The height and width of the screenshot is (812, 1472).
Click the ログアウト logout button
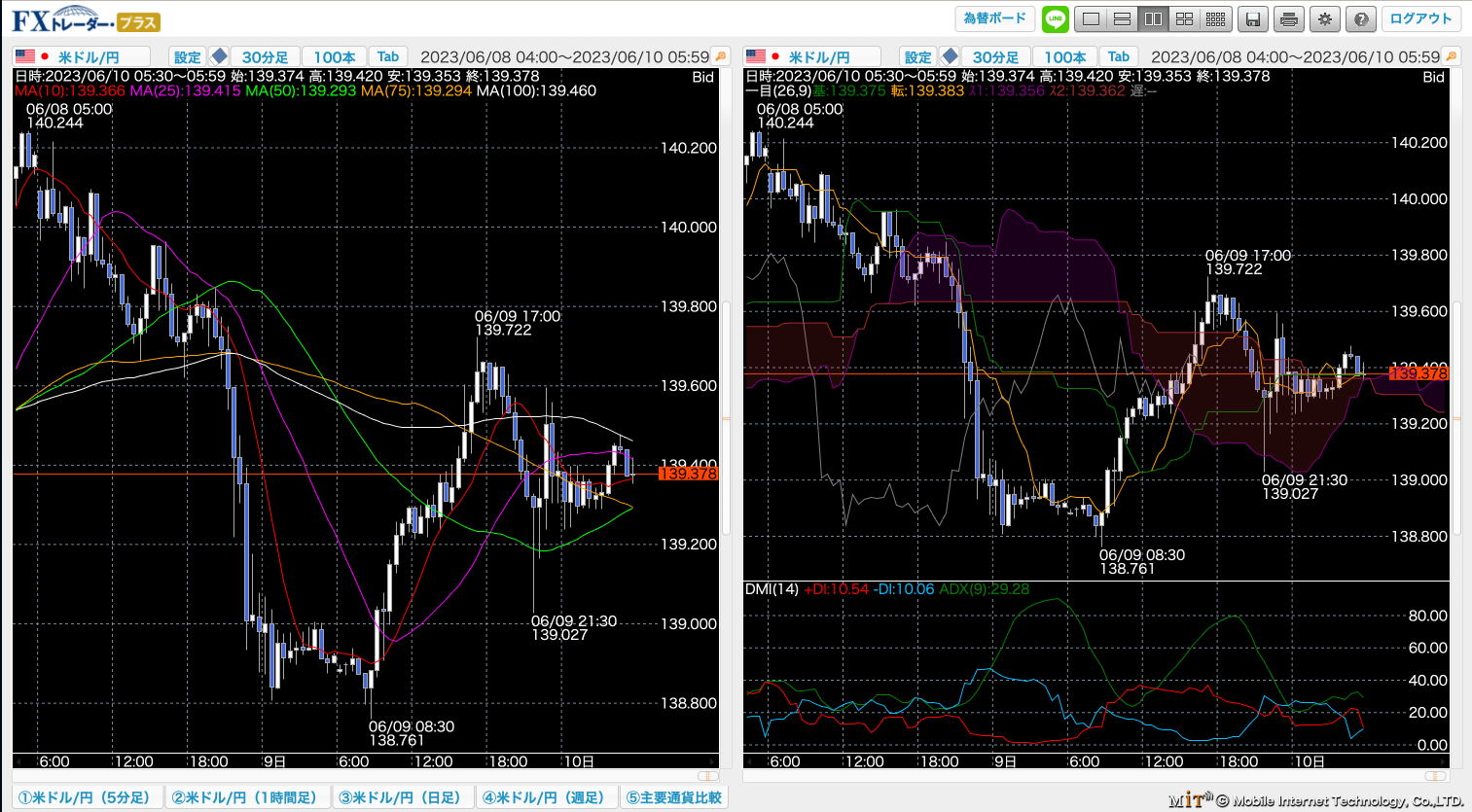tap(1420, 18)
